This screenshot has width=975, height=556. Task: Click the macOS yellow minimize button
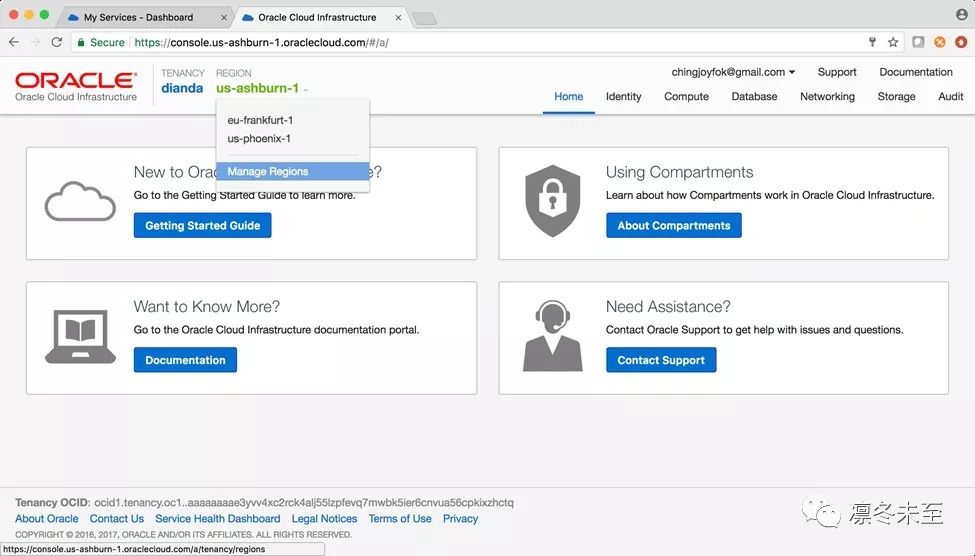tap(29, 14)
